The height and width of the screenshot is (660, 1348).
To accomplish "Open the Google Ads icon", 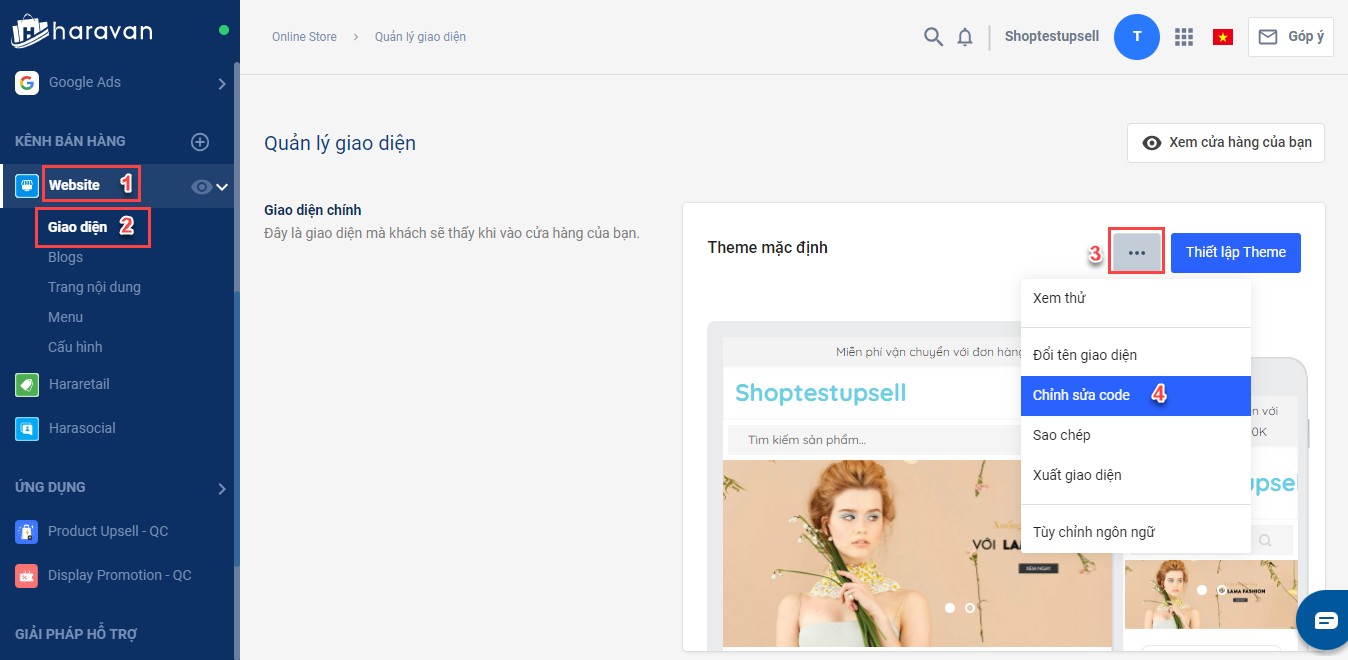I will (27, 83).
